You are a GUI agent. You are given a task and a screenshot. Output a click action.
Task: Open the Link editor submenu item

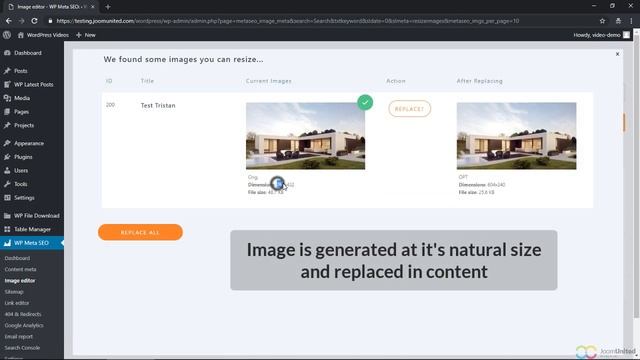(x=17, y=303)
